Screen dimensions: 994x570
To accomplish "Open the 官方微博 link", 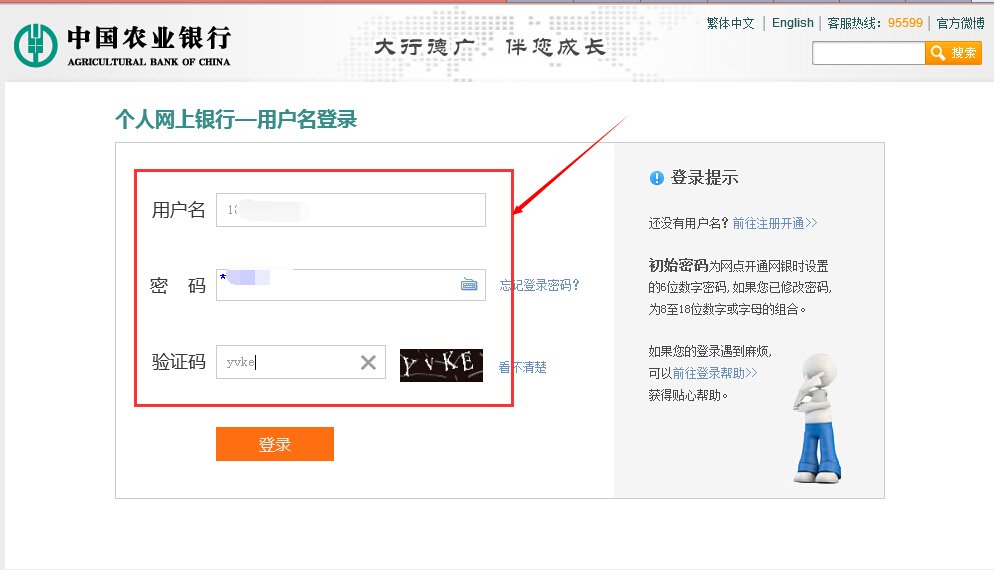I will tap(960, 23).
